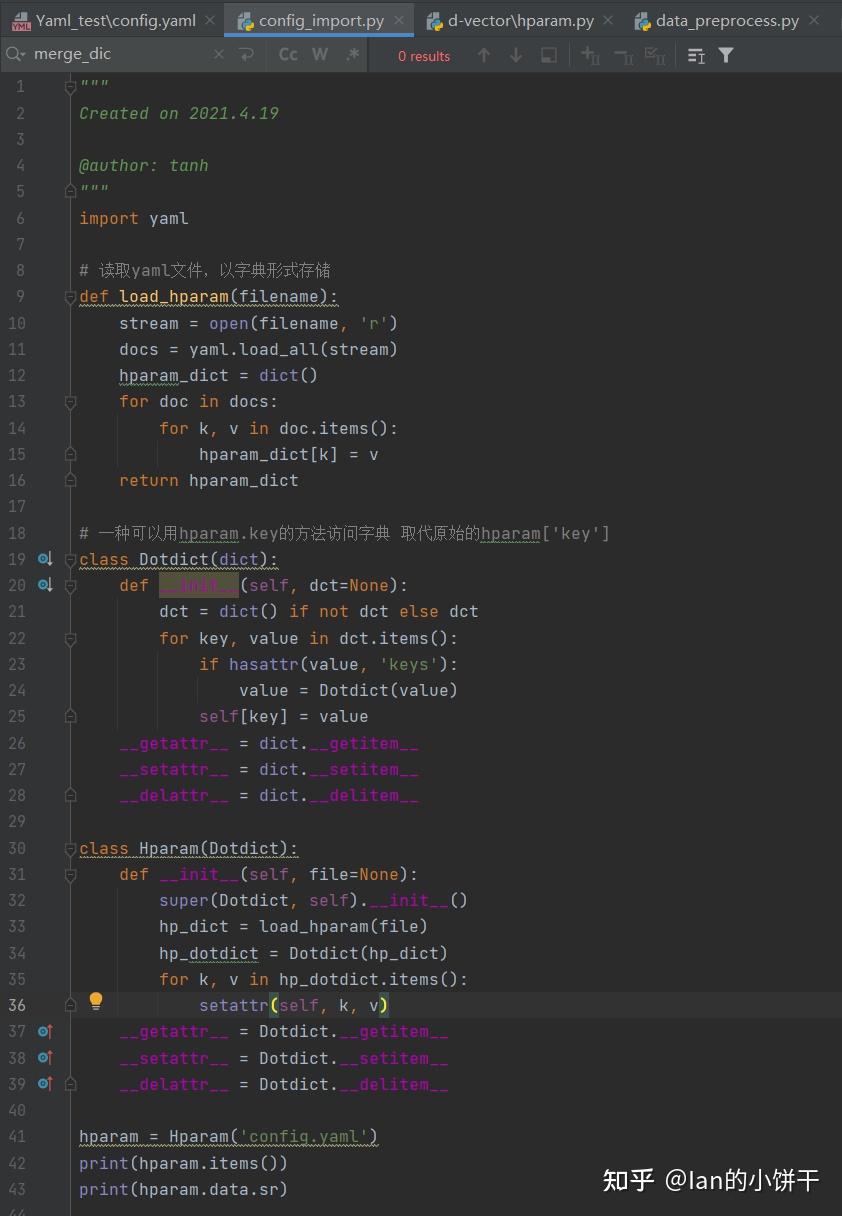The width and height of the screenshot is (842, 1216).
Task: Toggle whole words (W) in the search bar
Action: click(x=320, y=55)
